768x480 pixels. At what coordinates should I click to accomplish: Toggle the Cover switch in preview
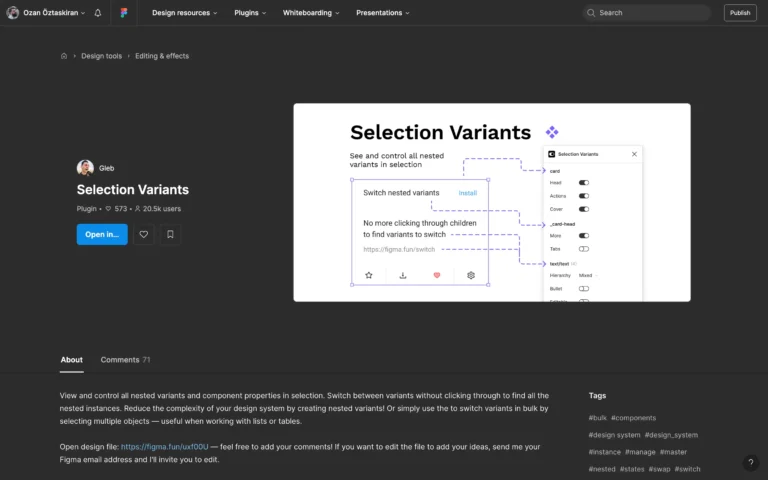(x=584, y=209)
